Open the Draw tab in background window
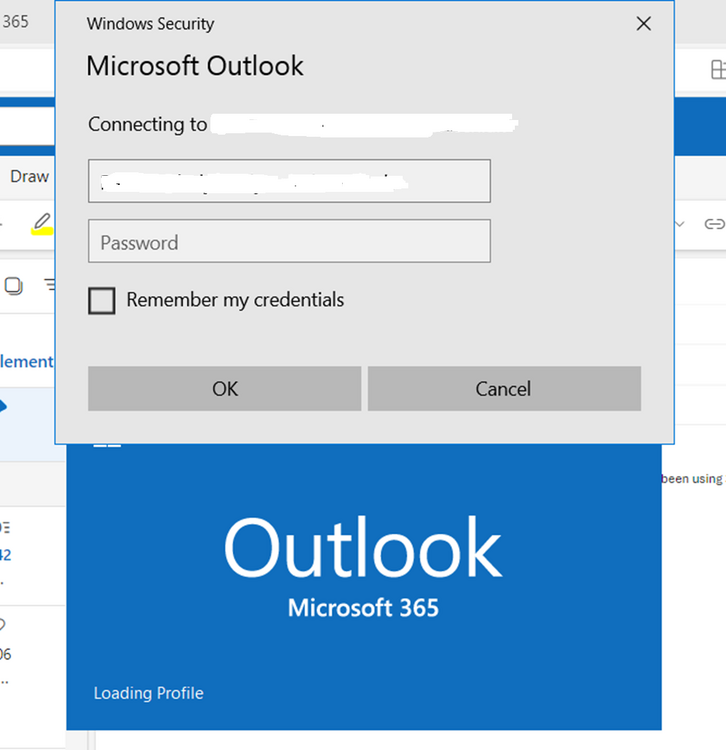Viewport: 726px width, 750px height. coord(29,176)
